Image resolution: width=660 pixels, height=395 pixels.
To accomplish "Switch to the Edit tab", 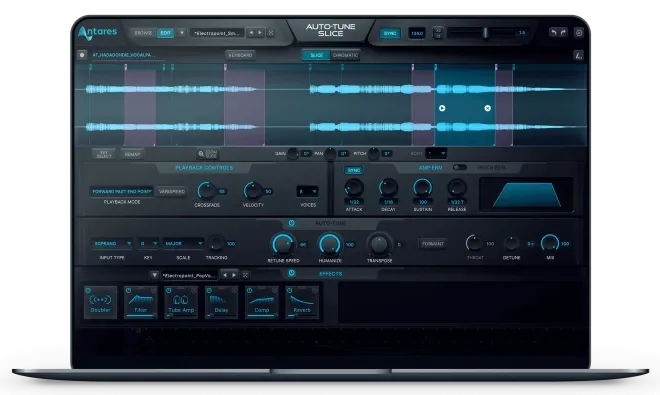I will coord(165,33).
